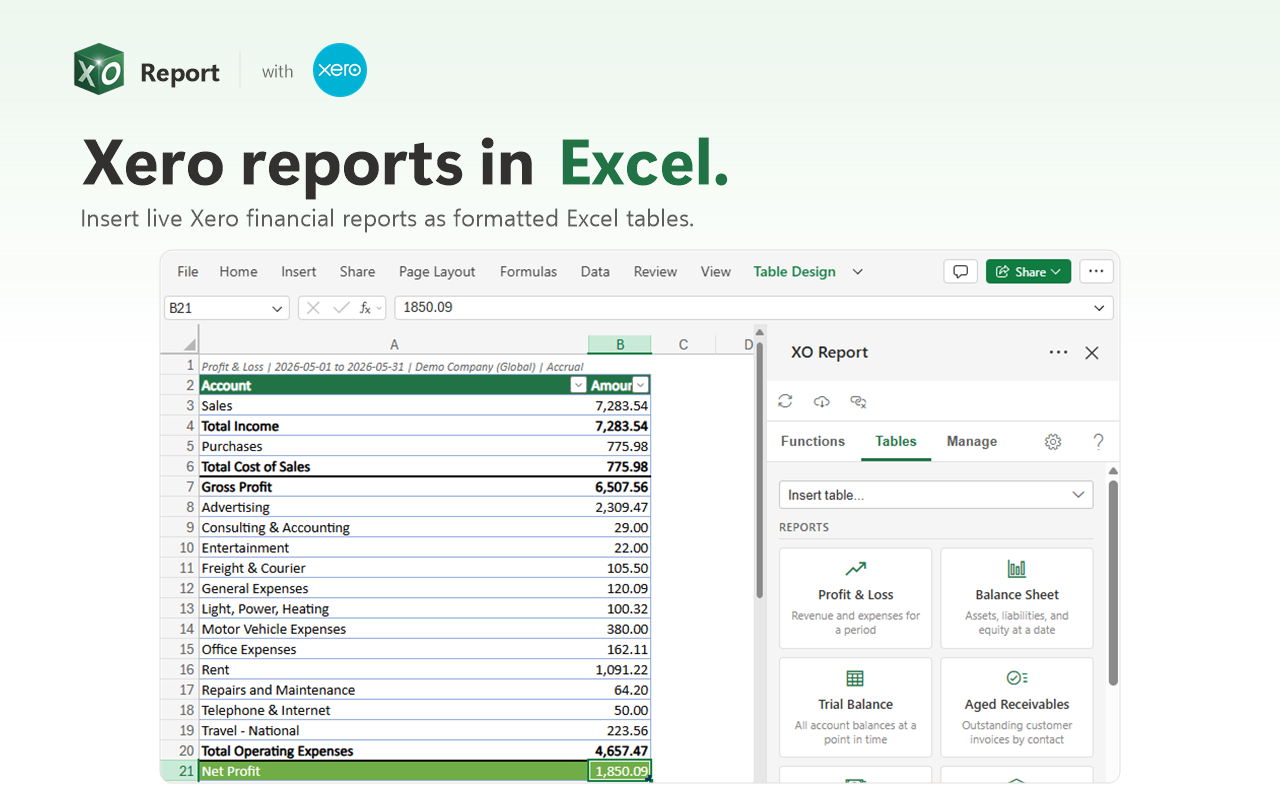
Task: Open the Excel three-dots more options button
Action: tap(1096, 271)
